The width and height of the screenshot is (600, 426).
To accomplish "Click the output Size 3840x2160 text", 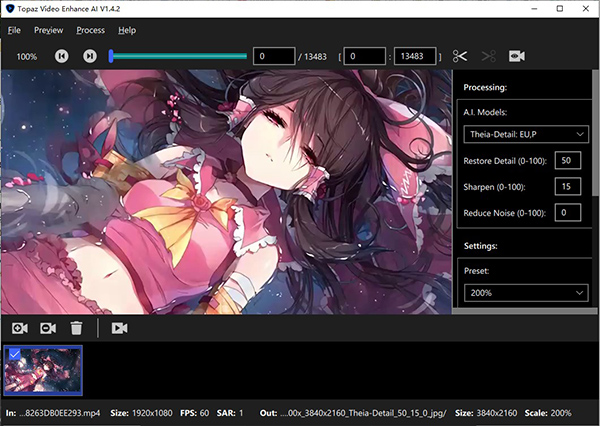I will click(486, 413).
